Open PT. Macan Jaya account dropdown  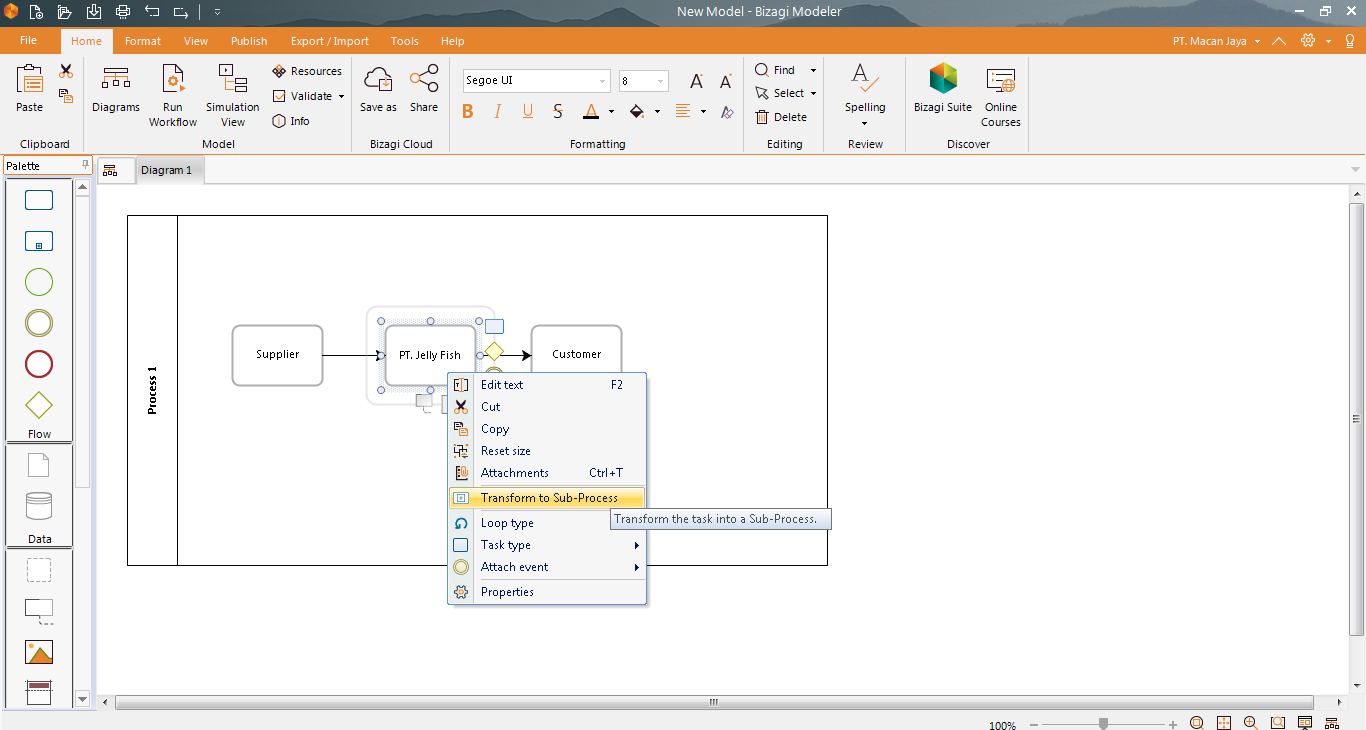pyautogui.click(x=1216, y=41)
